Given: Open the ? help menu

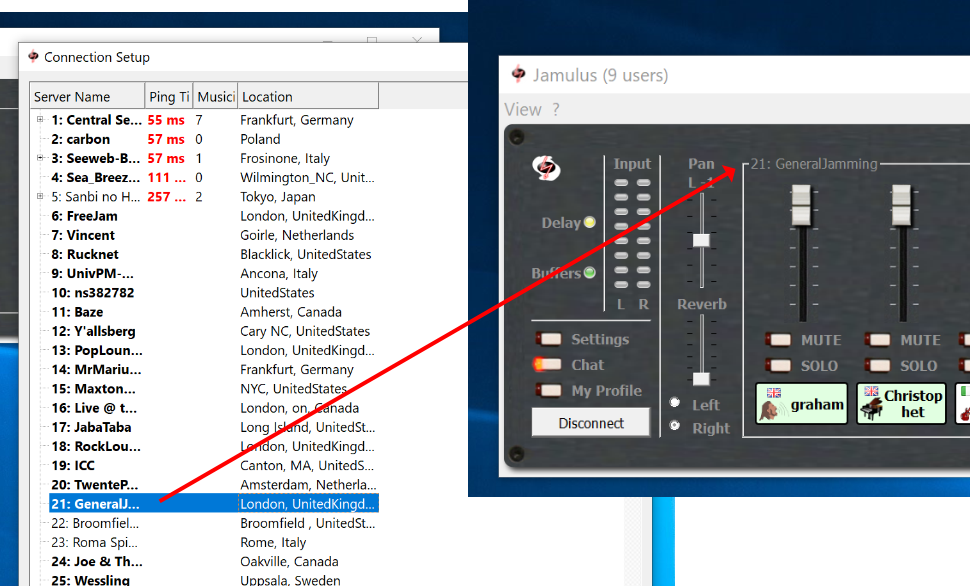Looking at the screenshot, I should (557, 109).
